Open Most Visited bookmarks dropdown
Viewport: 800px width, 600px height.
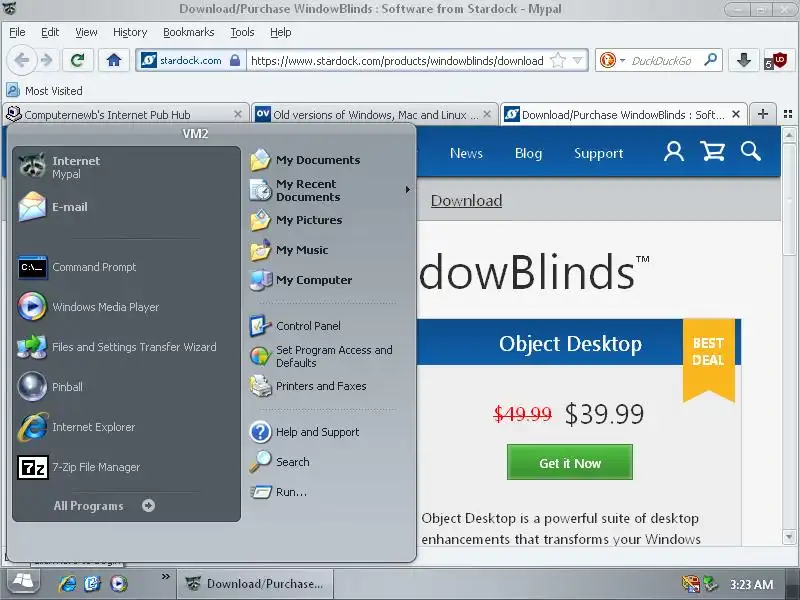point(44,90)
